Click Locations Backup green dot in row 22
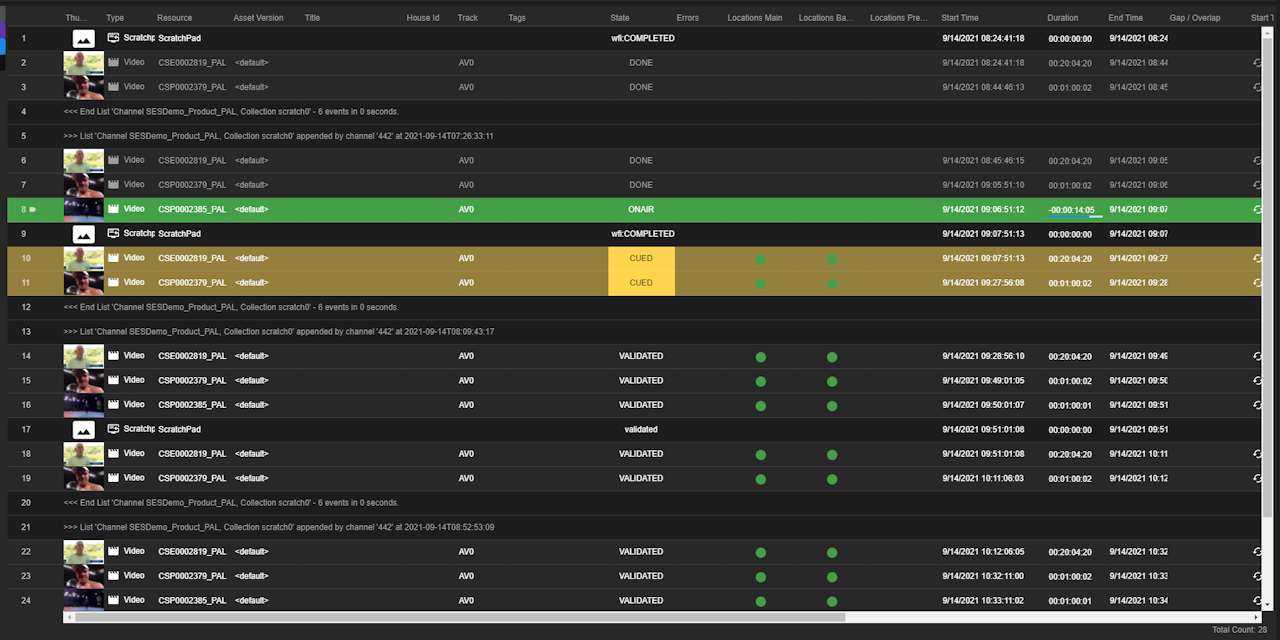The image size is (1280, 640). 831,552
